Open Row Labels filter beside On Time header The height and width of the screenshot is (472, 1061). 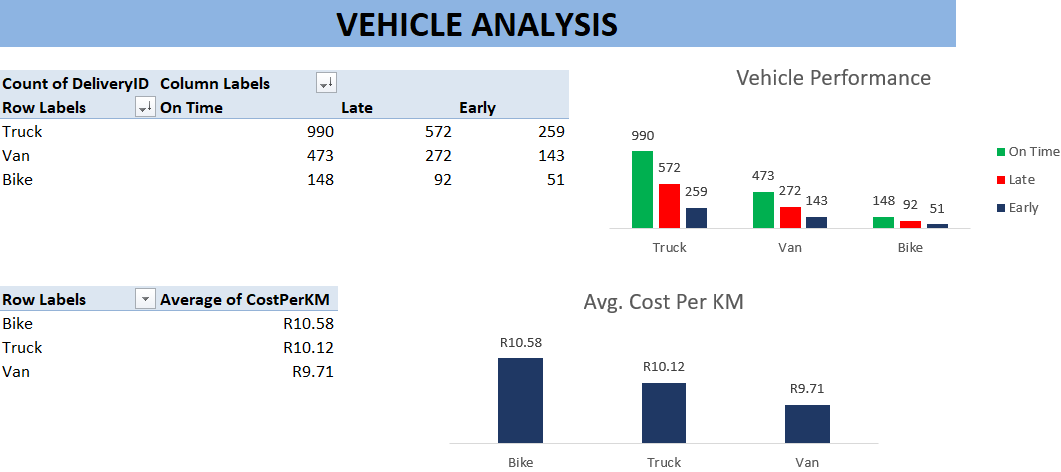pyautogui.click(x=145, y=108)
